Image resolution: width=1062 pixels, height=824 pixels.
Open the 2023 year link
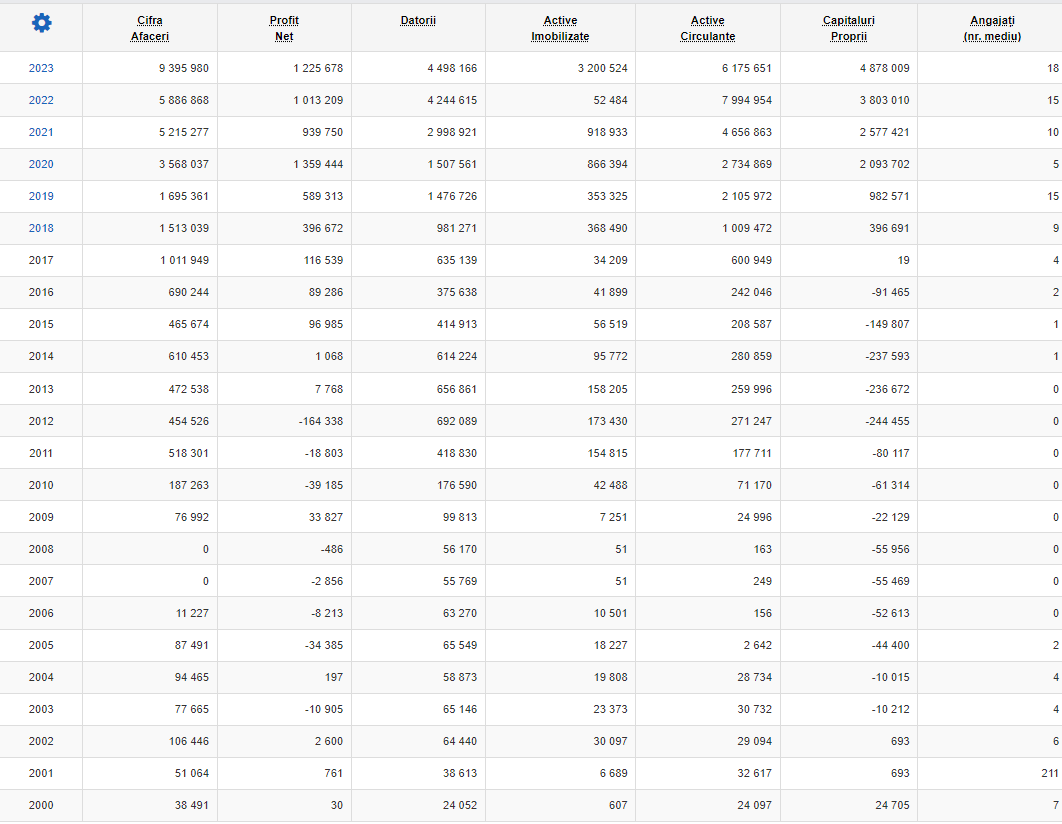point(41,68)
